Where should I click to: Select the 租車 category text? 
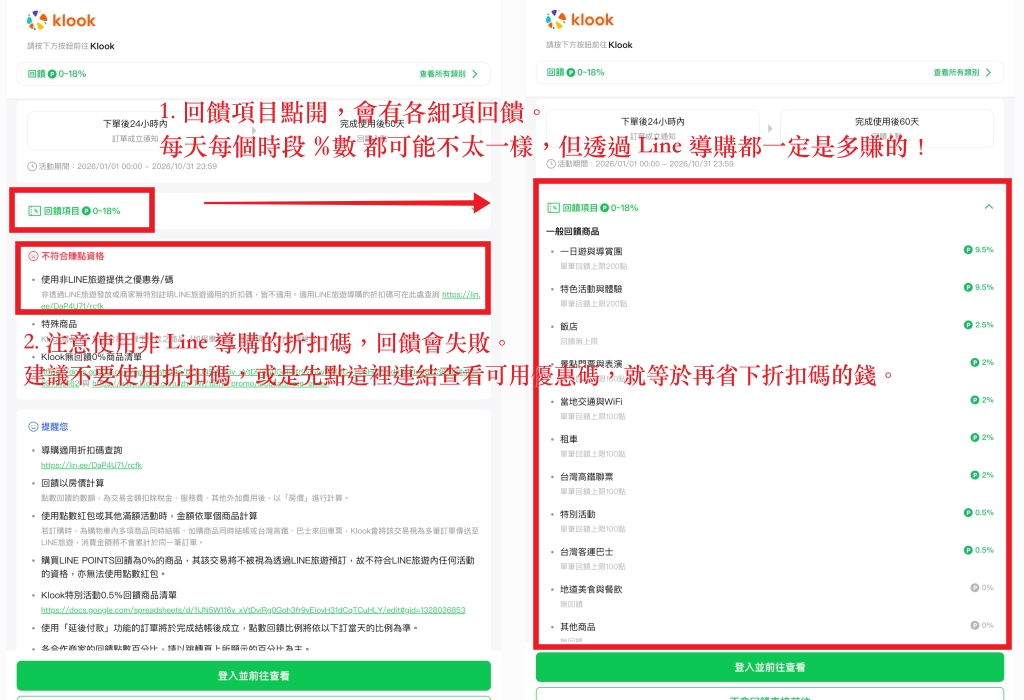(x=569, y=439)
